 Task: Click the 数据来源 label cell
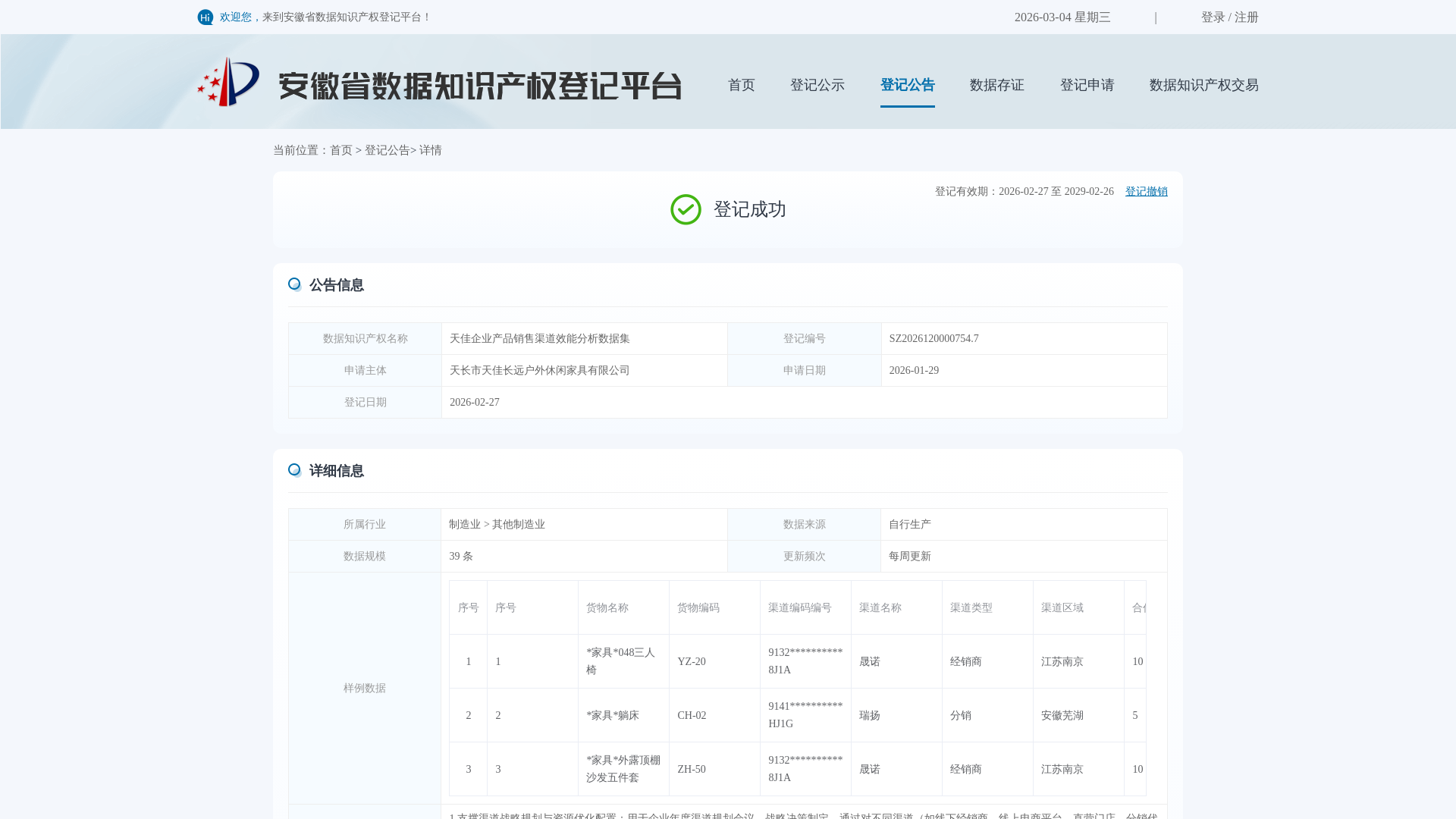[805, 525]
